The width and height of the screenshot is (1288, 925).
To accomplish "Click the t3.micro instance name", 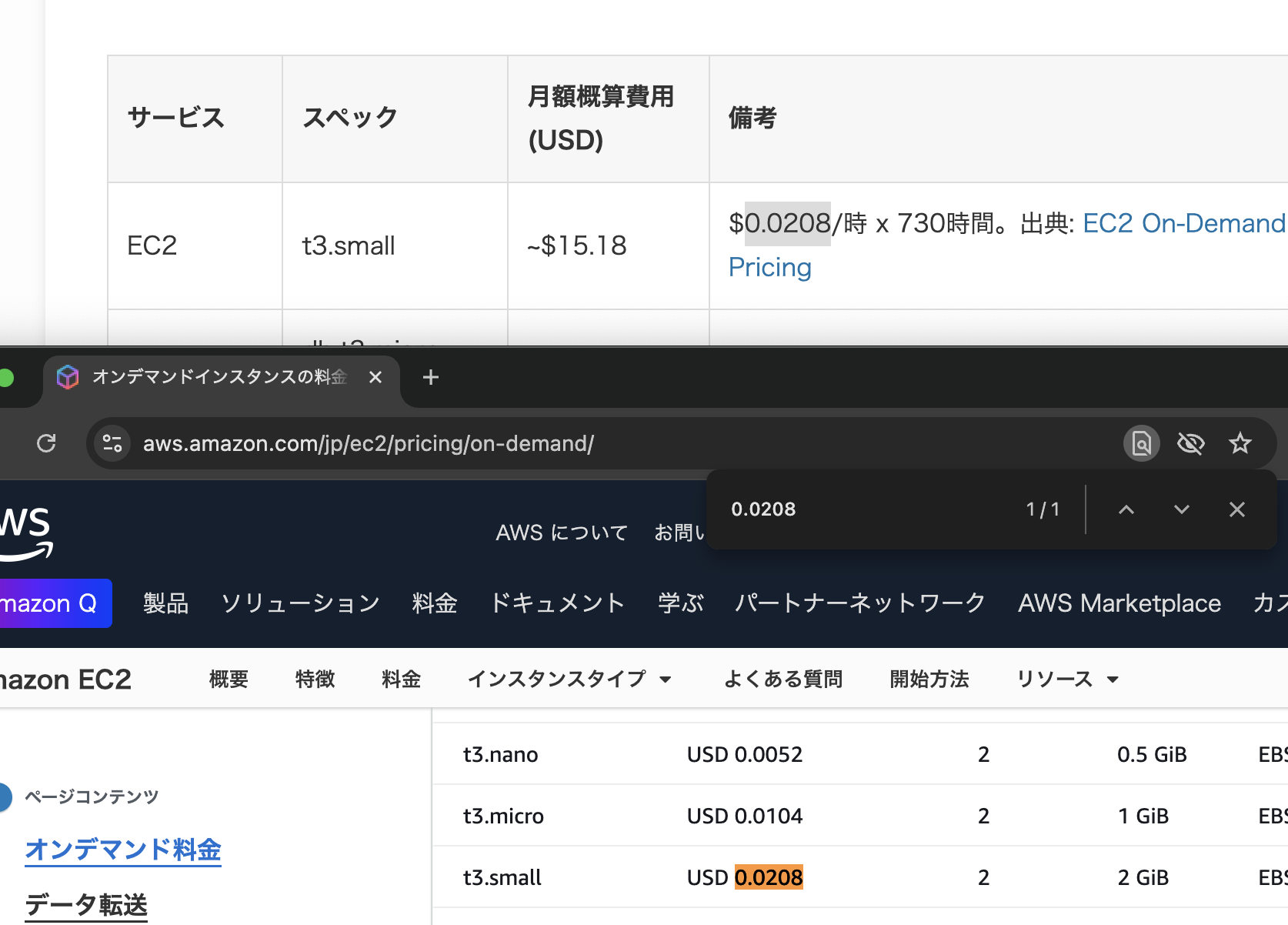I will point(504,816).
